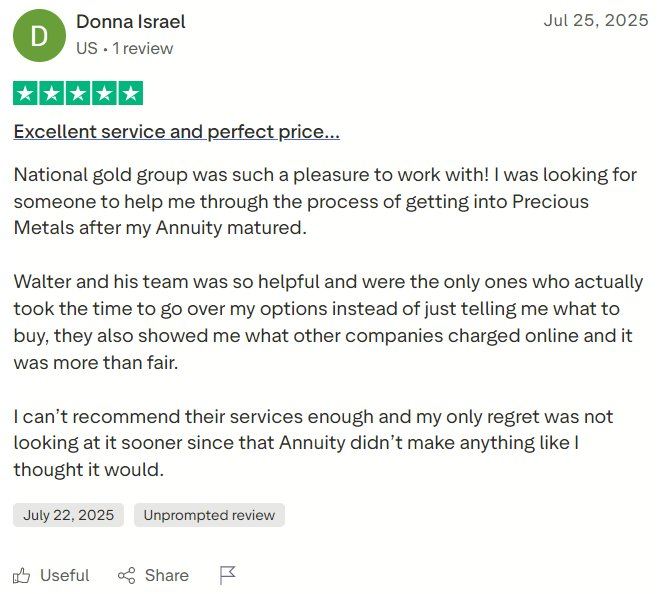Viewport: 668px width, 594px height.
Task: Click the paragraph starting 'I can't recommend'
Action: click(x=313, y=443)
